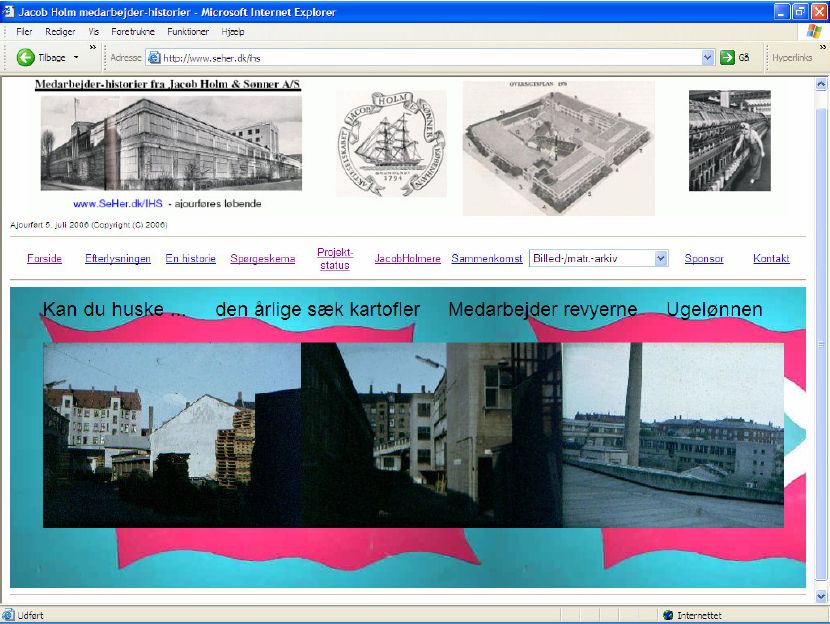Click the vertical scrollbar thumb
This screenshot has height=624, width=830.
pos(821,344)
